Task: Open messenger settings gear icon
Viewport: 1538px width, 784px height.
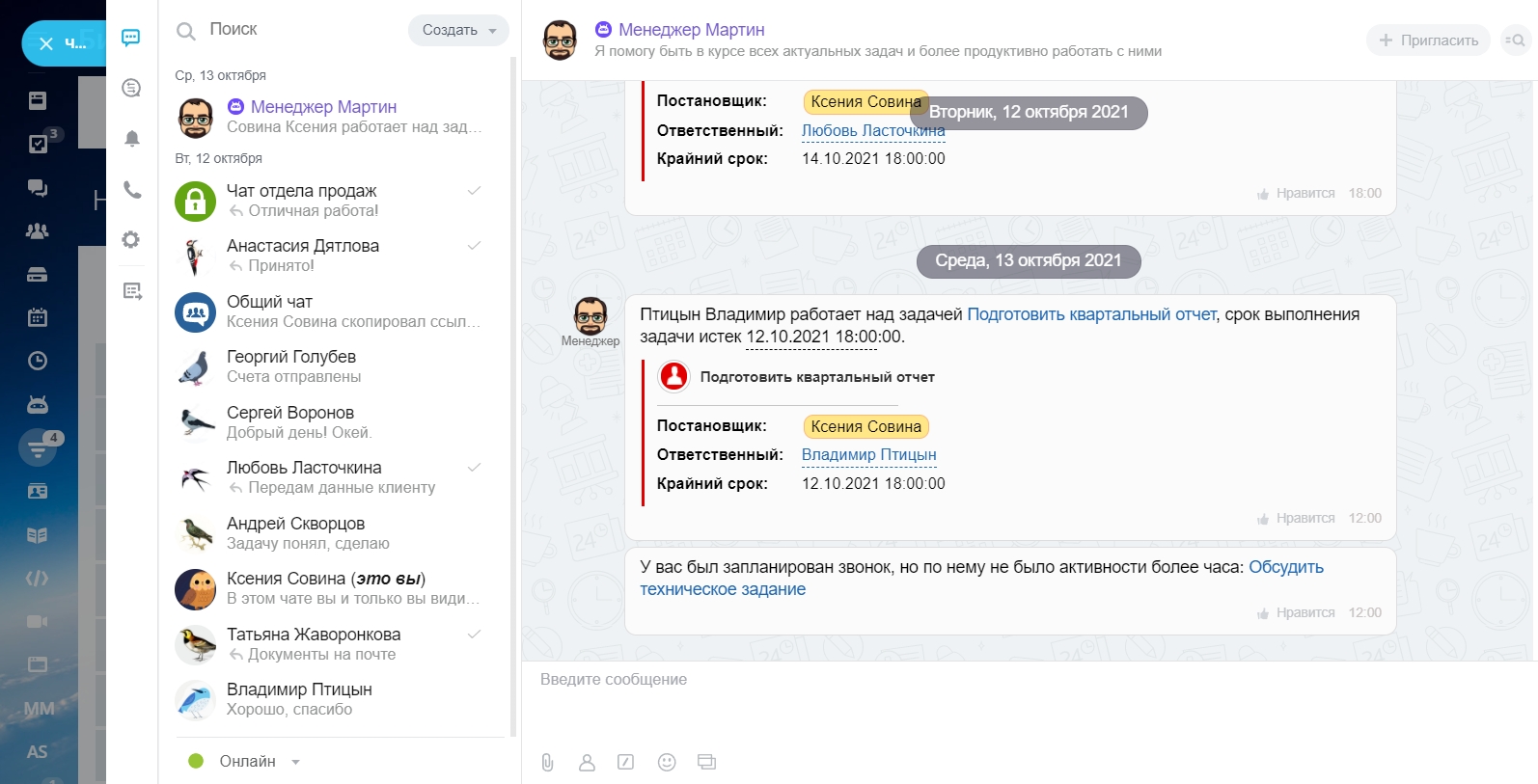Action: click(131, 240)
